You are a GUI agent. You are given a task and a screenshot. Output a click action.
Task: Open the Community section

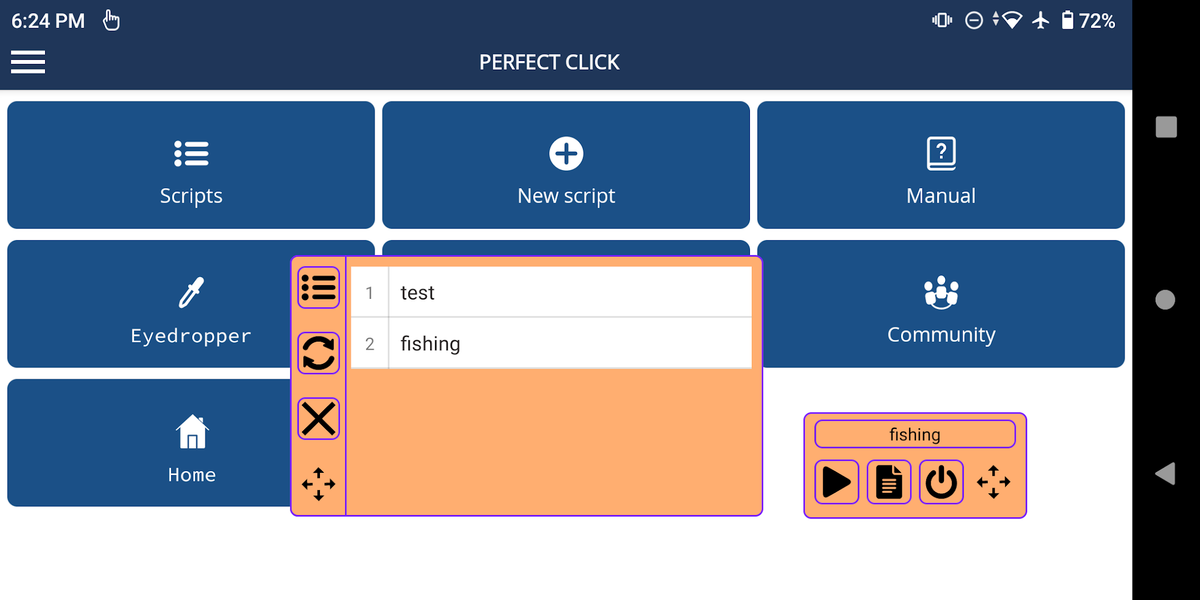pos(941,303)
